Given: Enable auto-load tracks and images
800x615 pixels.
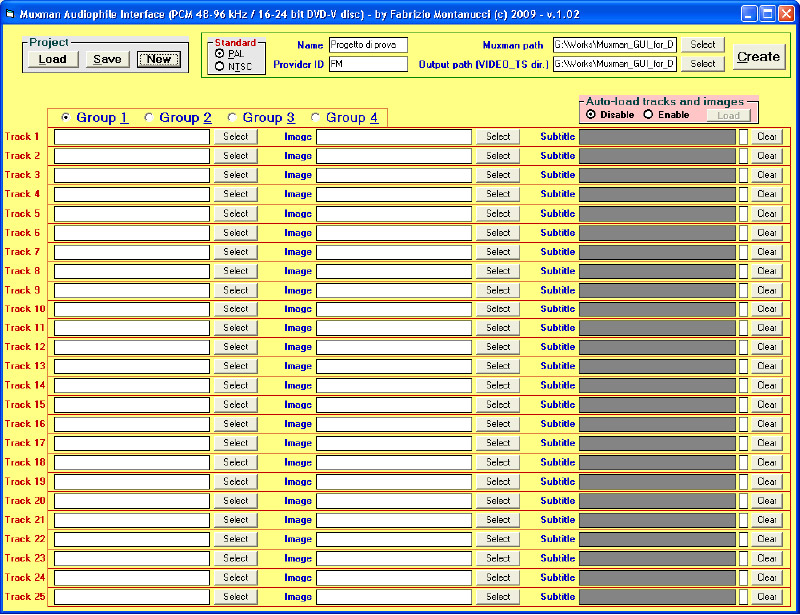Looking at the screenshot, I should [x=648, y=114].
